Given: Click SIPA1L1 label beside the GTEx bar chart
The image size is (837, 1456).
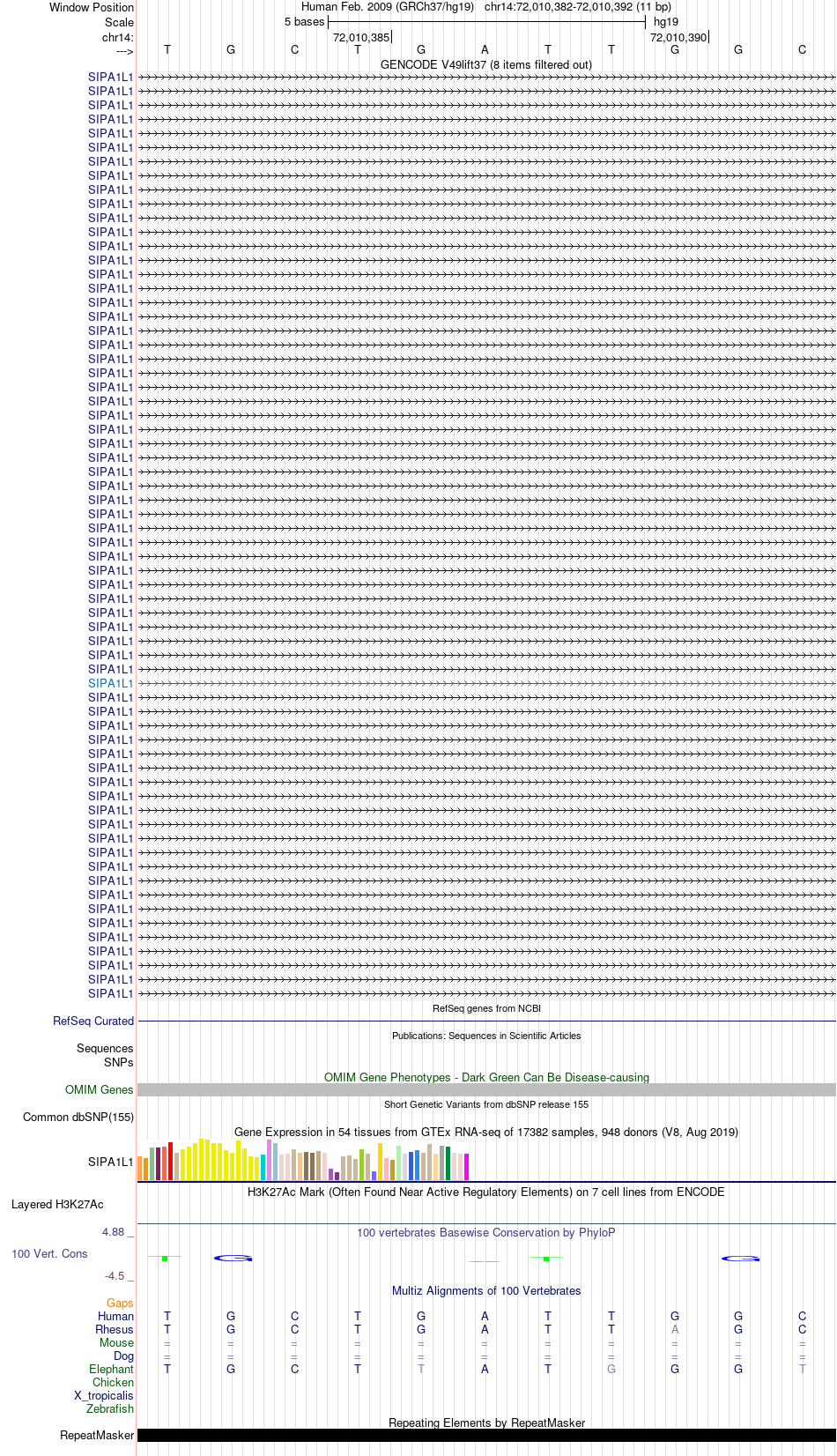Looking at the screenshot, I should pyautogui.click(x=111, y=1162).
